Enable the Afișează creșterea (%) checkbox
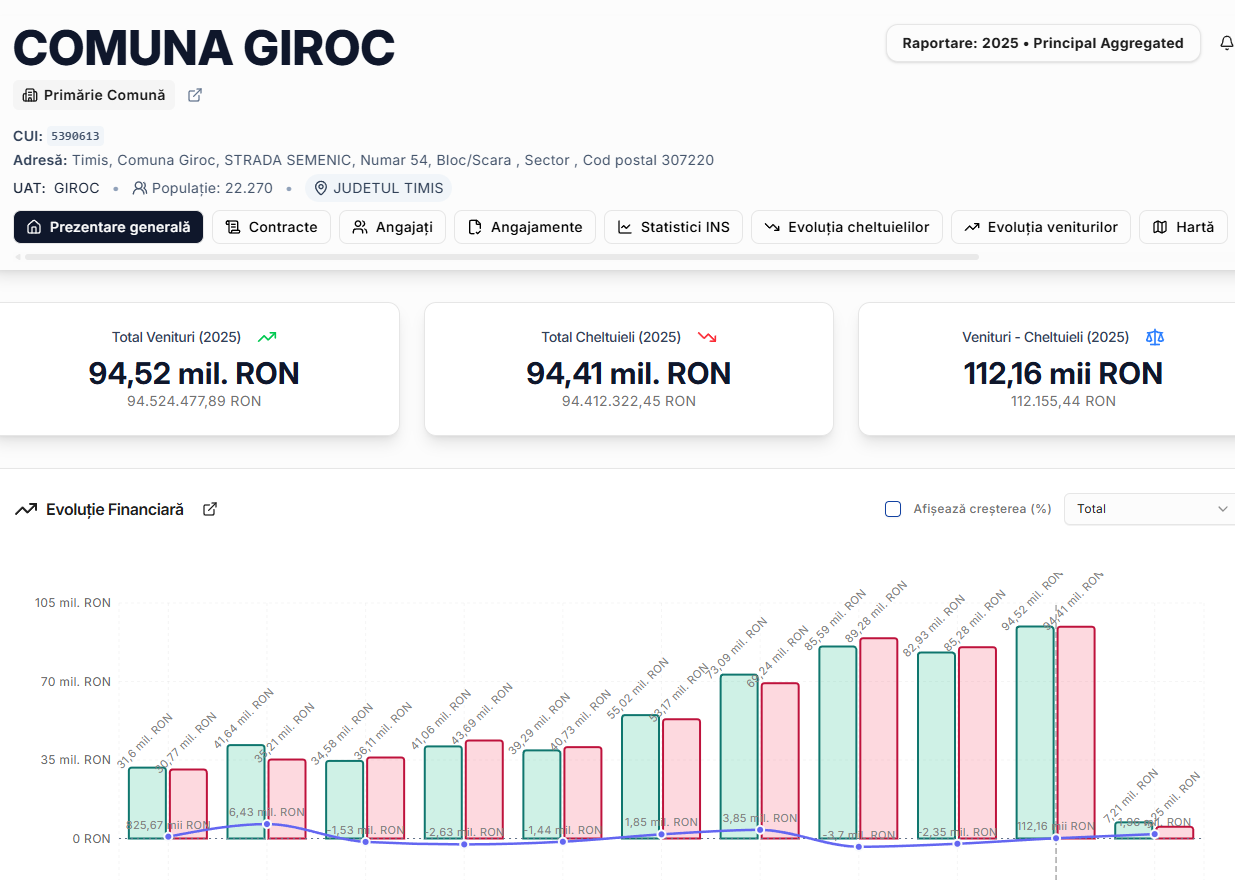The width and height of the screenshot is (1235, 880). [893, 509]
